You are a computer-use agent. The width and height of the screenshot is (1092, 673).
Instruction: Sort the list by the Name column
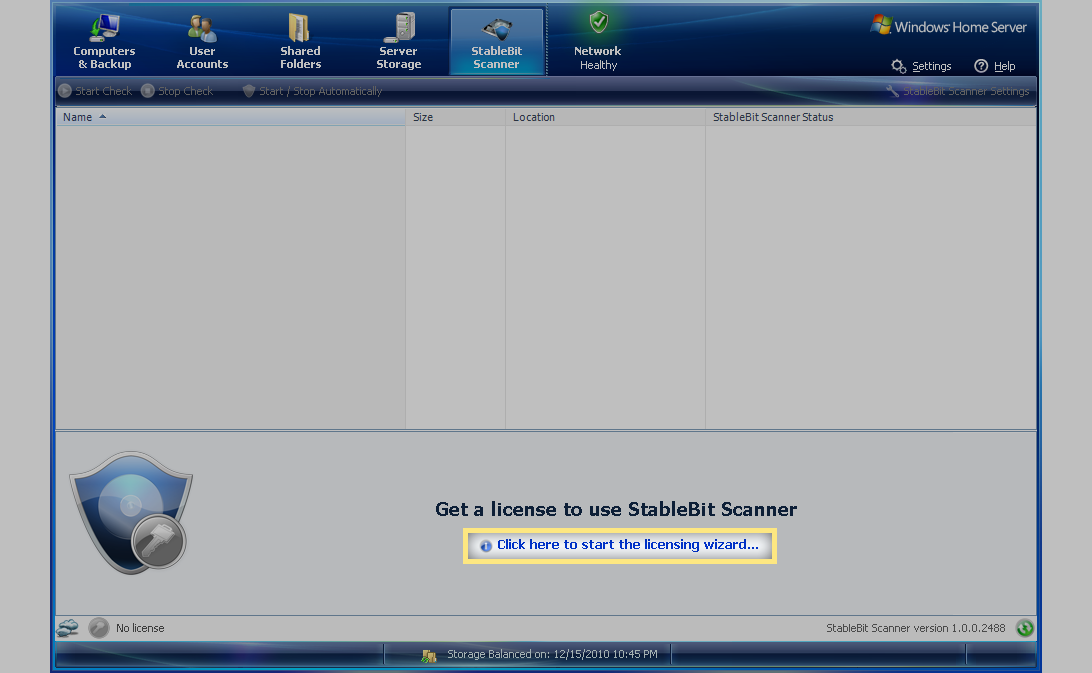click(230, 117)
